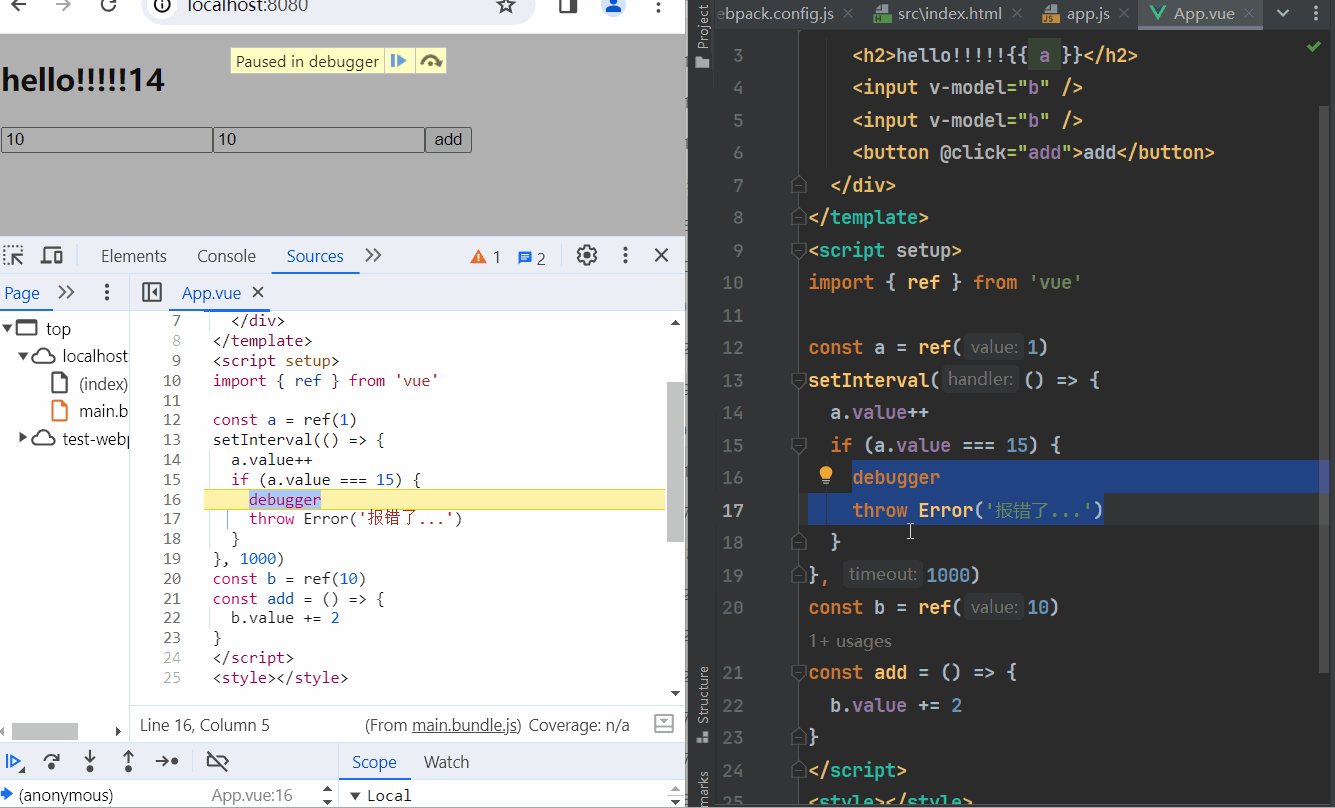Screen dimensions: 1335x808
Task: Resume script execution in paused overlay
Action: pos(398,61)
